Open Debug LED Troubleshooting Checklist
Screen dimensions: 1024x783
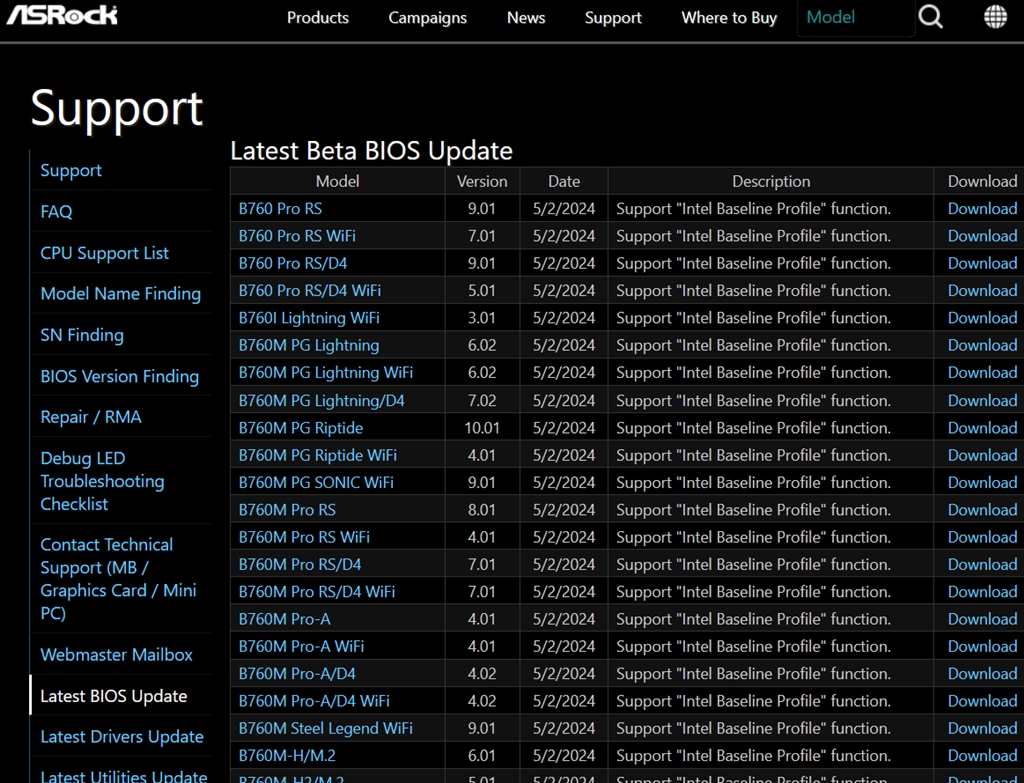click(x=102, y=481)
